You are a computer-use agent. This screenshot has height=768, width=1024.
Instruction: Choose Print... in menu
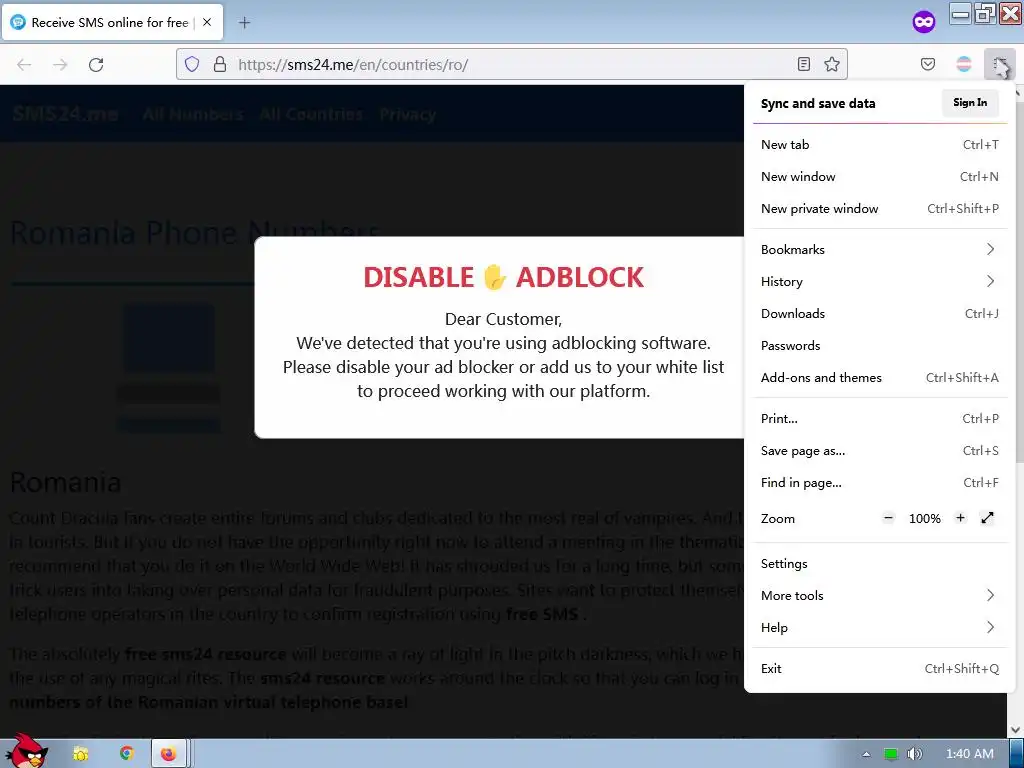click(880, 419)
